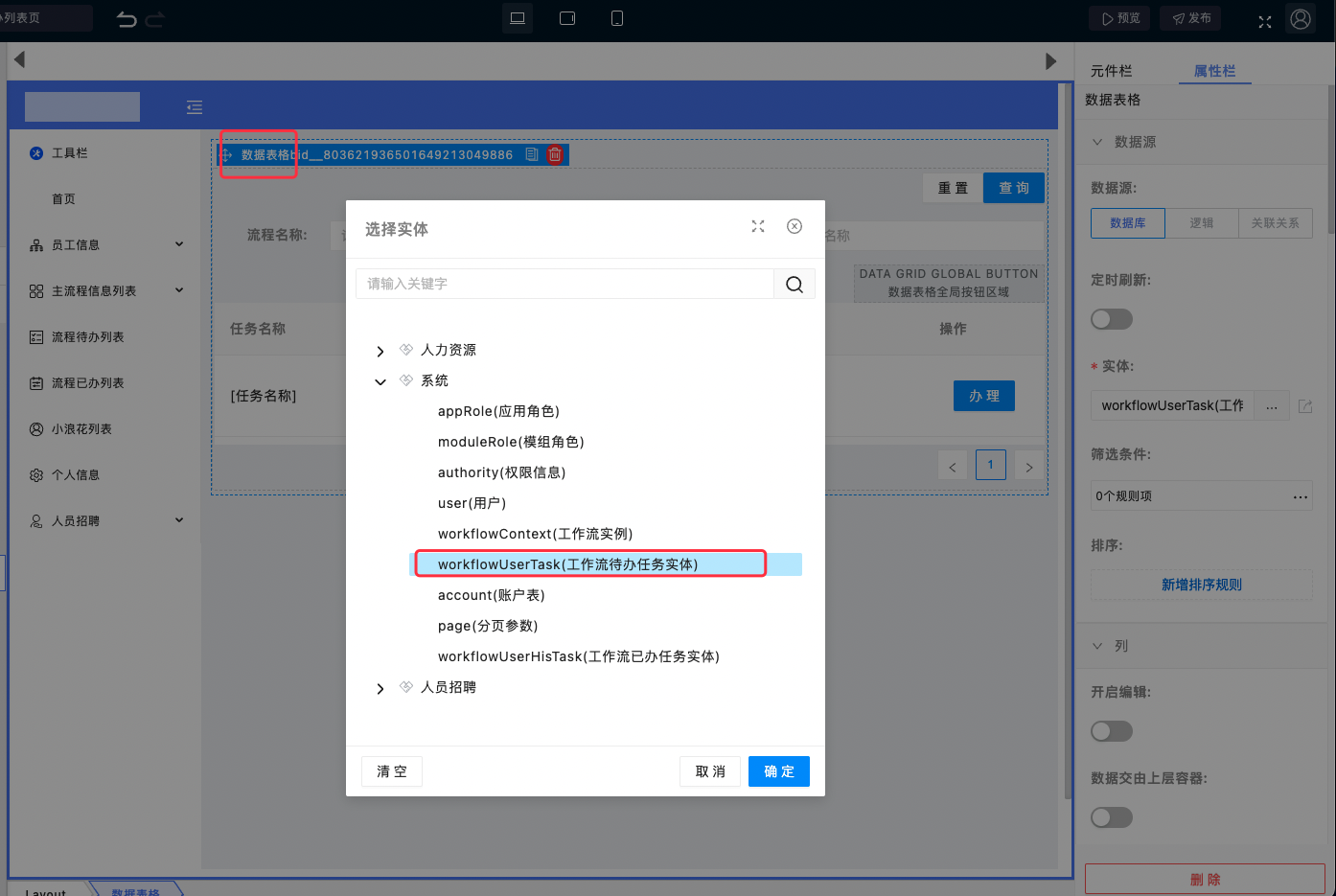Expand the 人员招聘 sidebar menu
The image size is (1336, 896).
(x=179, y=520)
